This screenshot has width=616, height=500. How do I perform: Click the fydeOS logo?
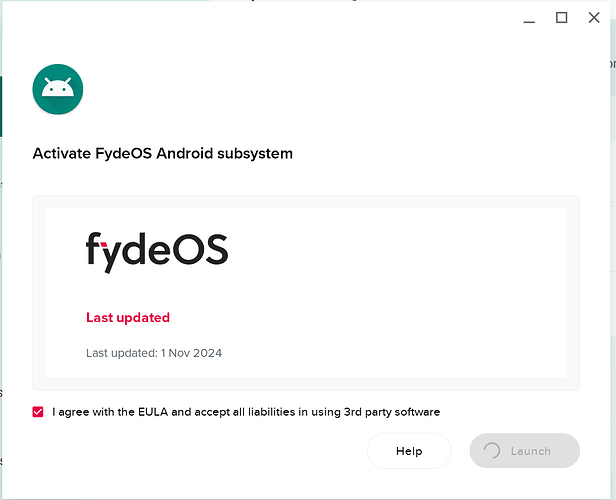click(157, 252)
